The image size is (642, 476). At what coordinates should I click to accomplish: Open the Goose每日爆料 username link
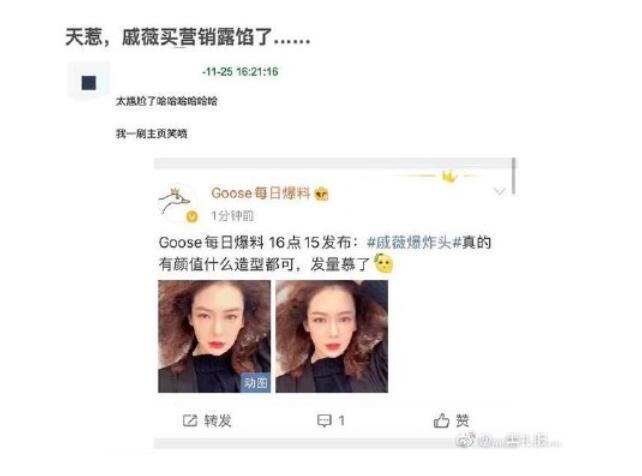point(260,193)
